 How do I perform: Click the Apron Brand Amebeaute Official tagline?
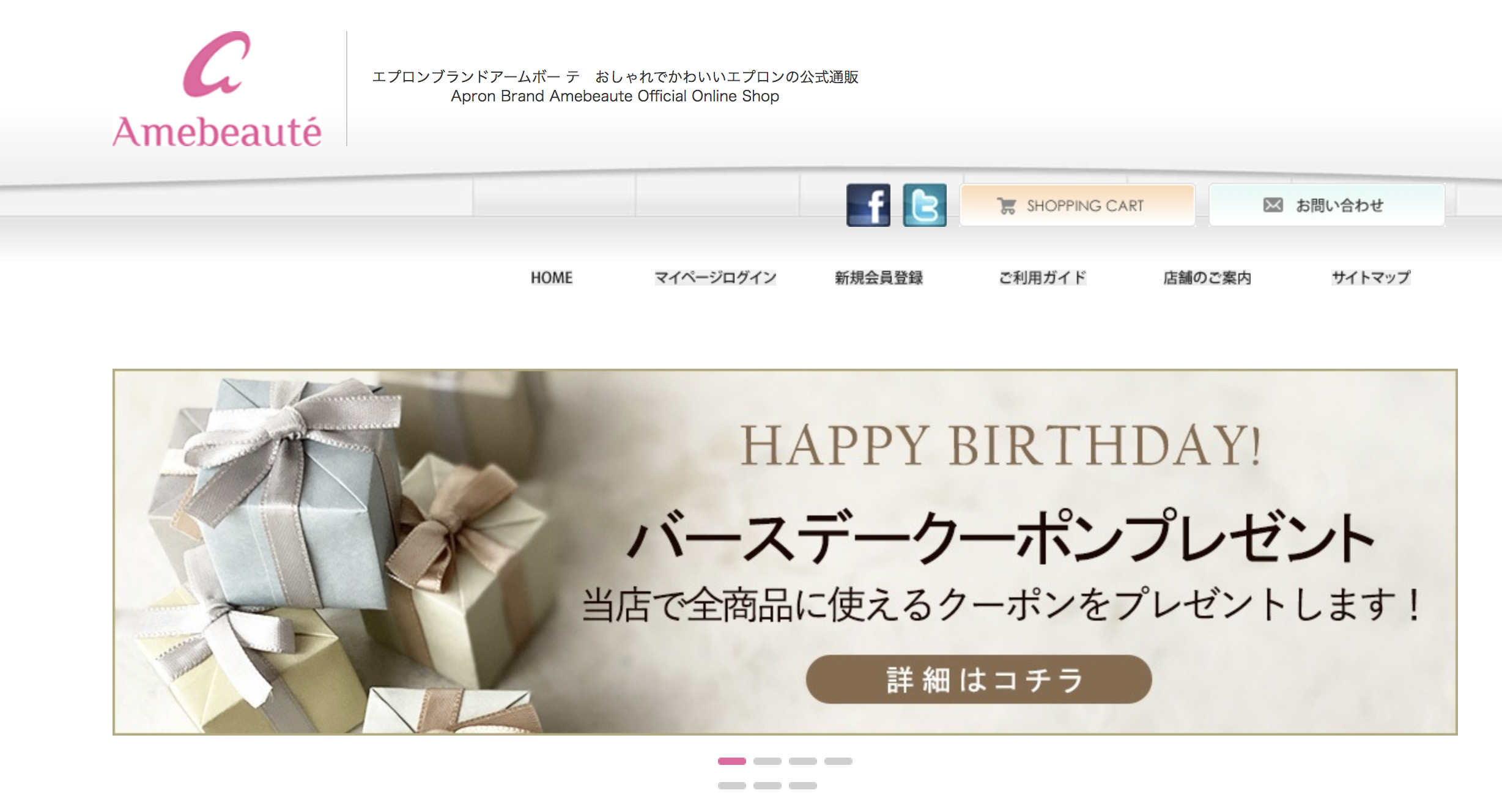tap(615, 96)
